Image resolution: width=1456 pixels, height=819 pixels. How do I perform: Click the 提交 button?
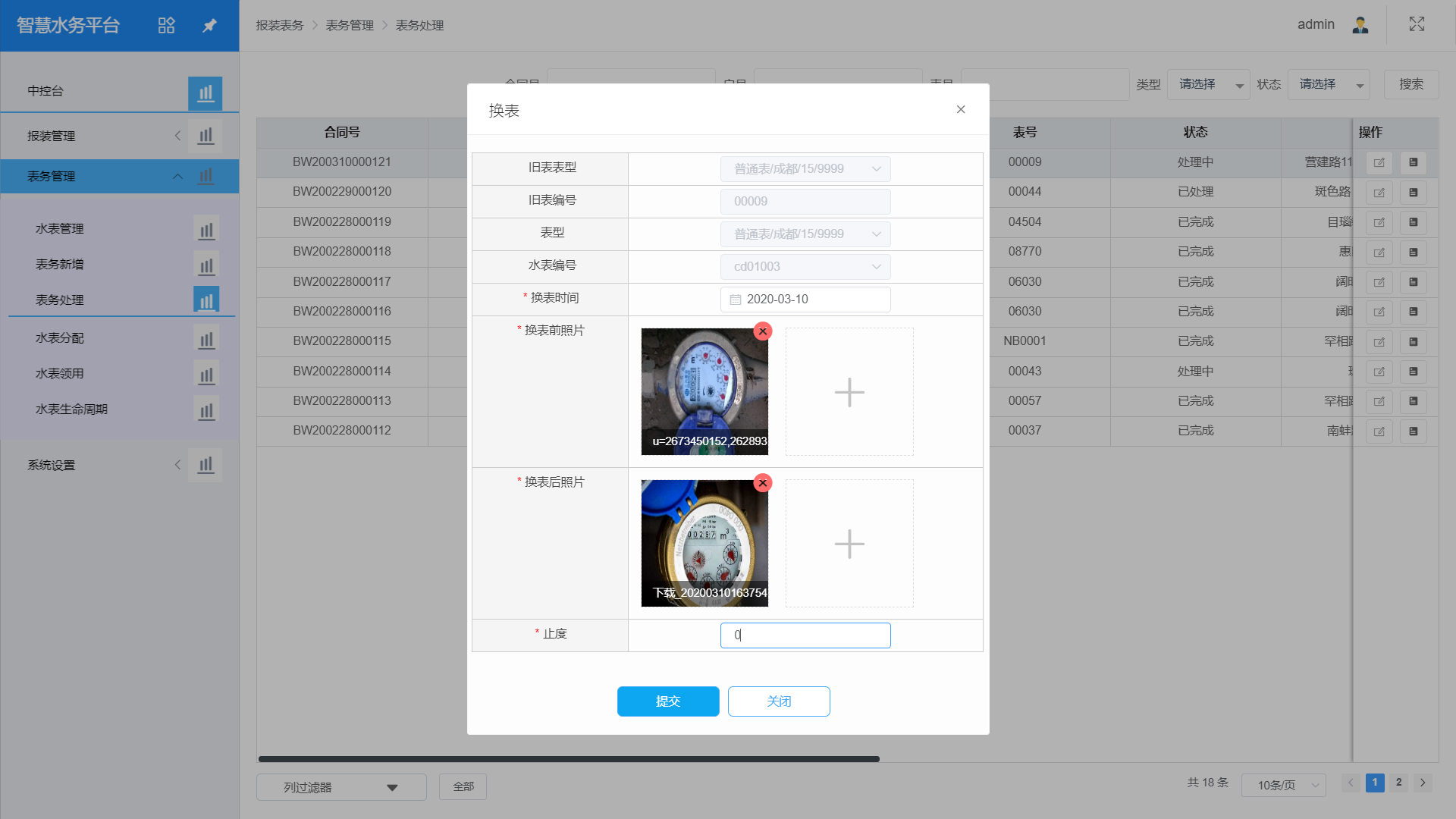click(x=667, y=701)
